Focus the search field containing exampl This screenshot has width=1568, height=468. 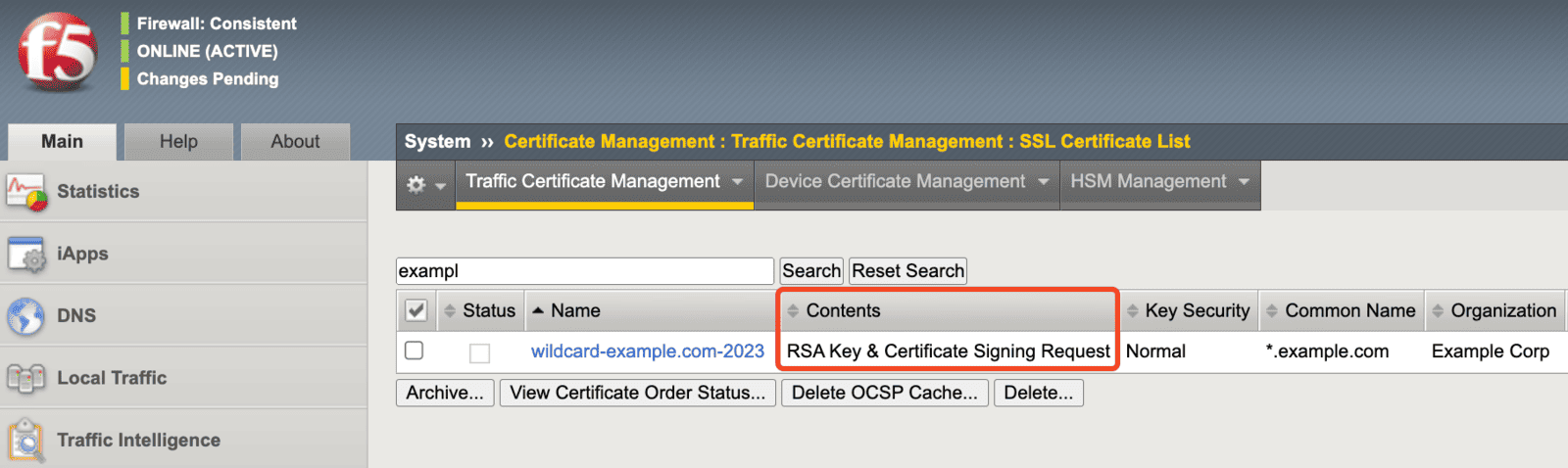pos(585,271)
